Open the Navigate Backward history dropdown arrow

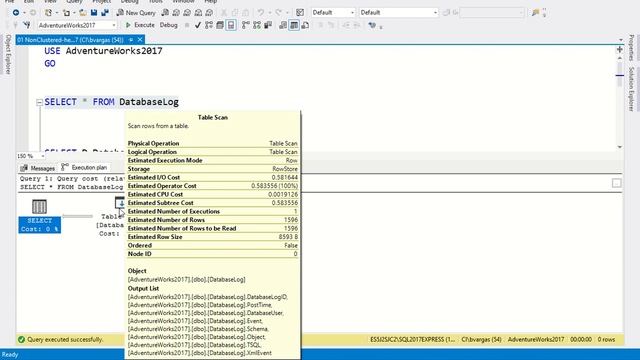click(x=24, y=13)
